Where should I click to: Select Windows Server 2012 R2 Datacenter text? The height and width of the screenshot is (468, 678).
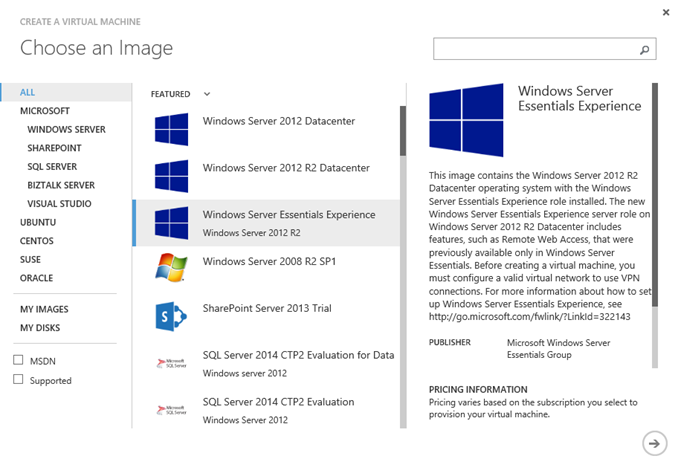[x=286, y=168]
